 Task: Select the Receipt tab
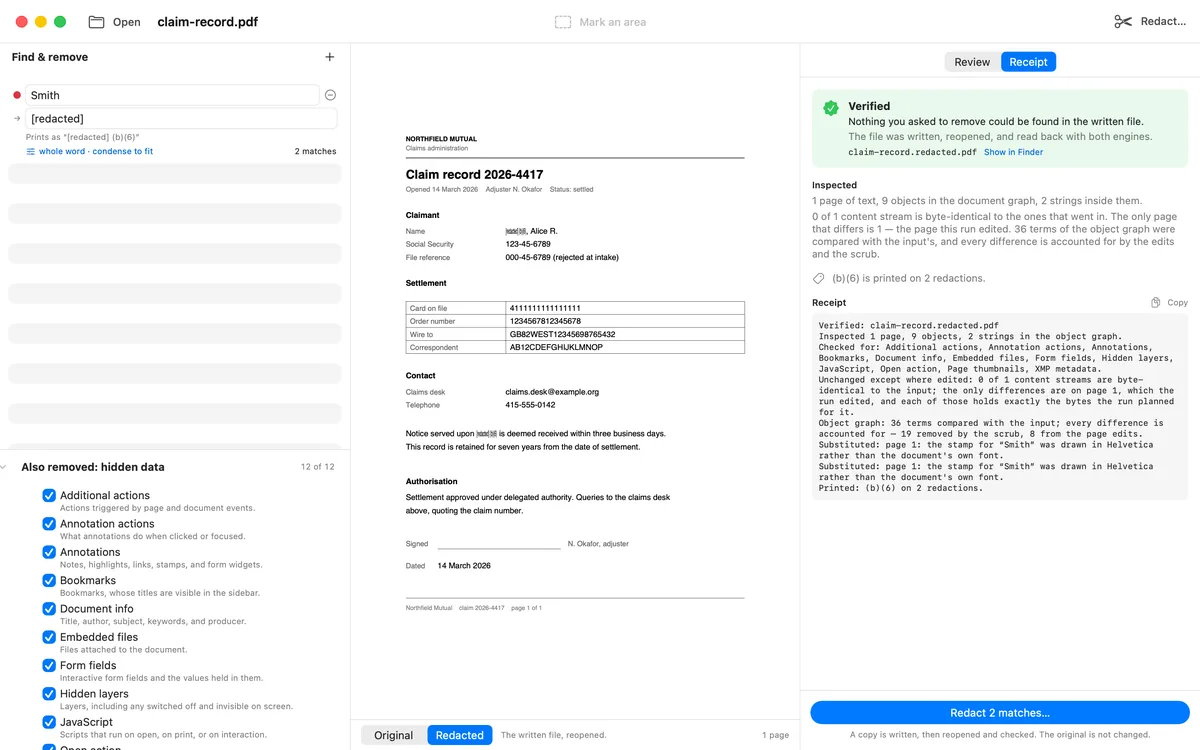1028,62
